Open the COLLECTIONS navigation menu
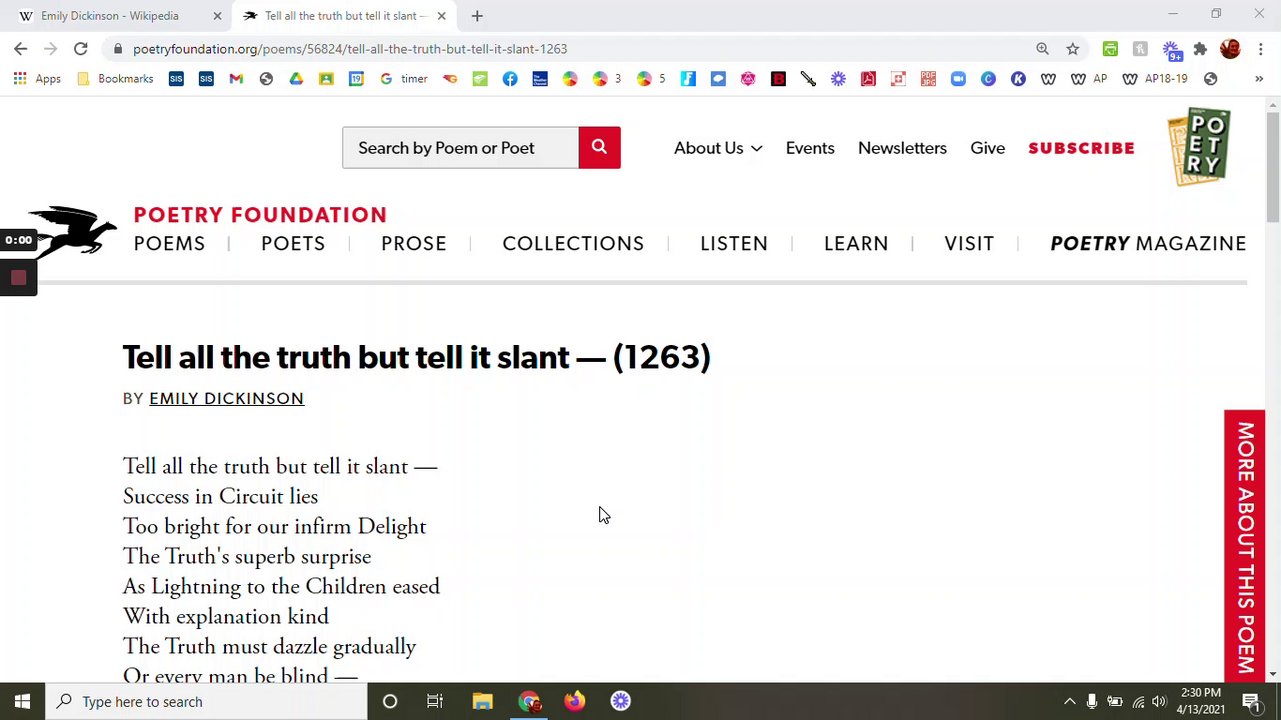 (x=573, y=244)
